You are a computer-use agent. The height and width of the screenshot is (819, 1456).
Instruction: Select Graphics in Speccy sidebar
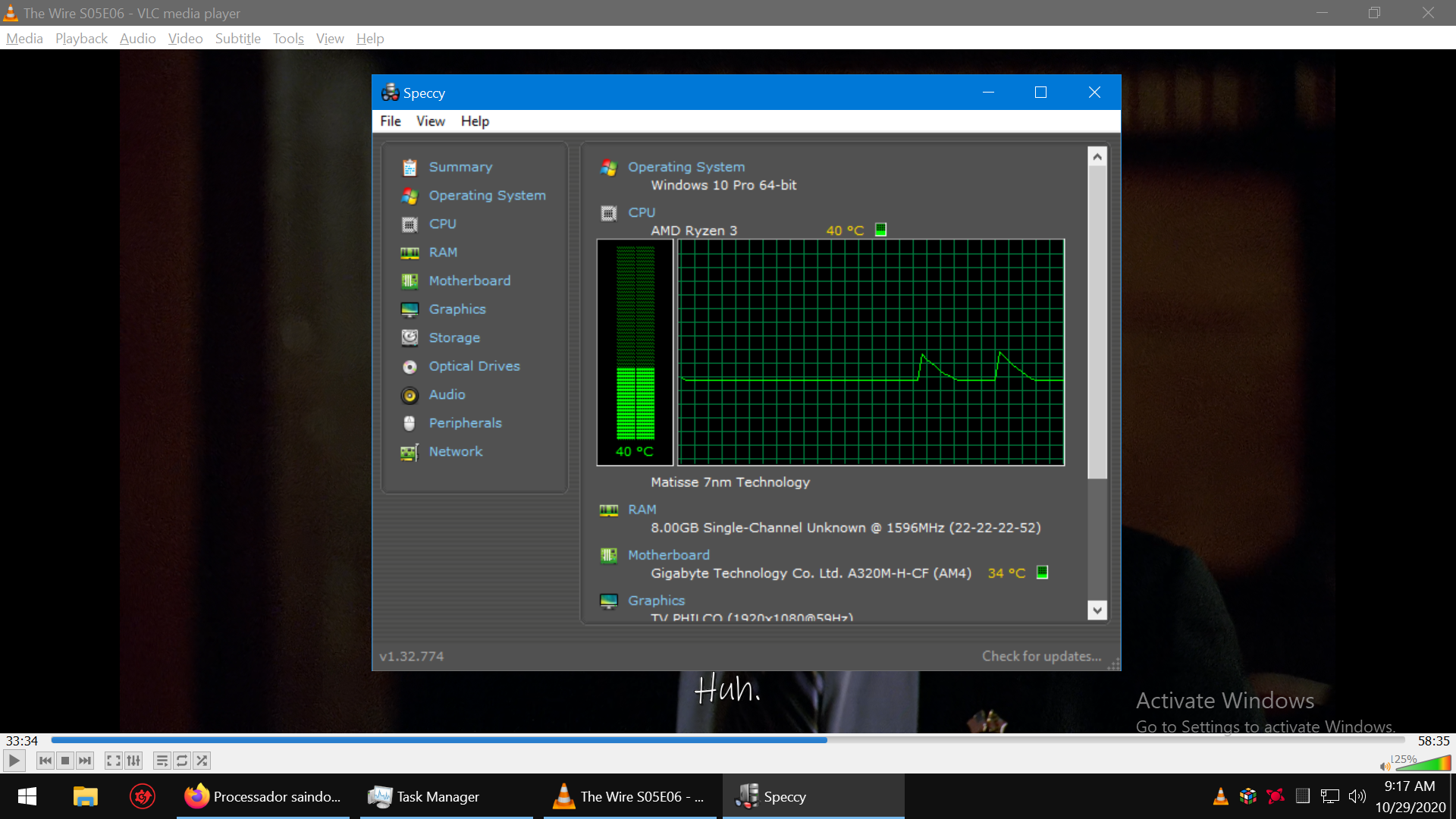(457, 309)
